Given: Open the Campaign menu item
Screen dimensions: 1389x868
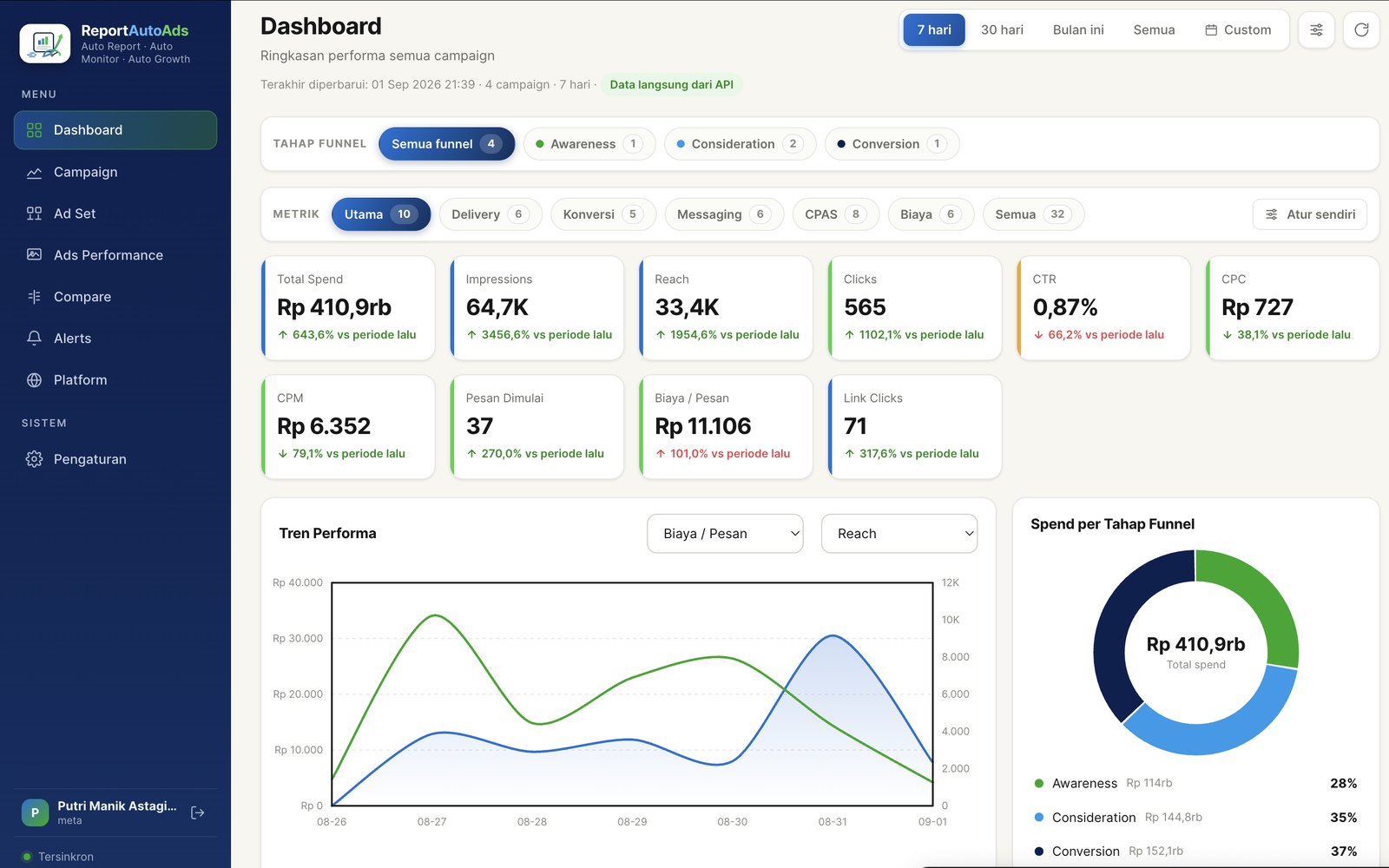Looking at the screenshot, I should (115, 172).
